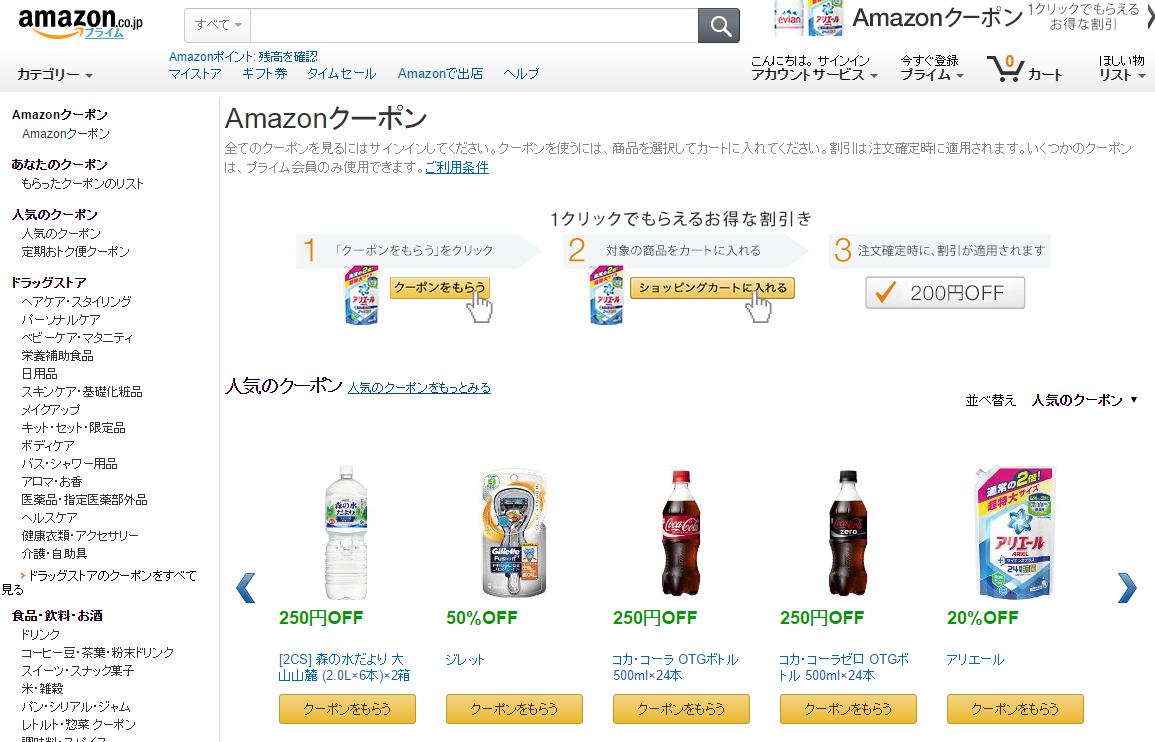Image resolution: width=1155 pixels, height=742 pixels.
Task: Expand the アカウントサービス menu
Action: [814, 75]
